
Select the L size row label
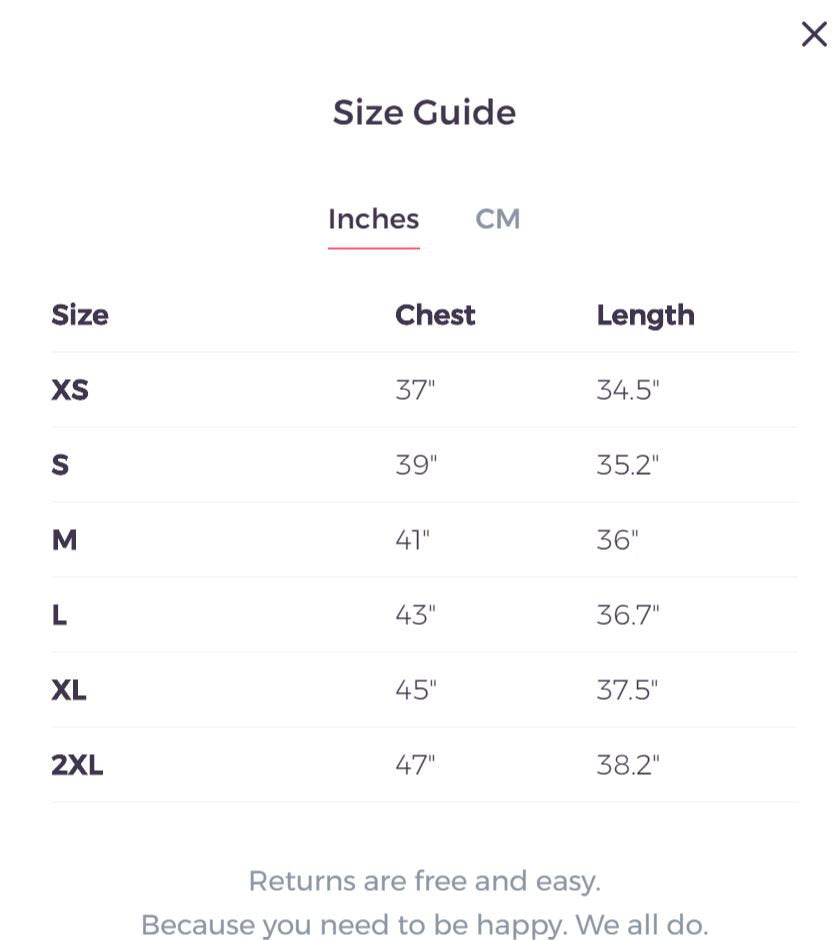click(x=59, y=615)
